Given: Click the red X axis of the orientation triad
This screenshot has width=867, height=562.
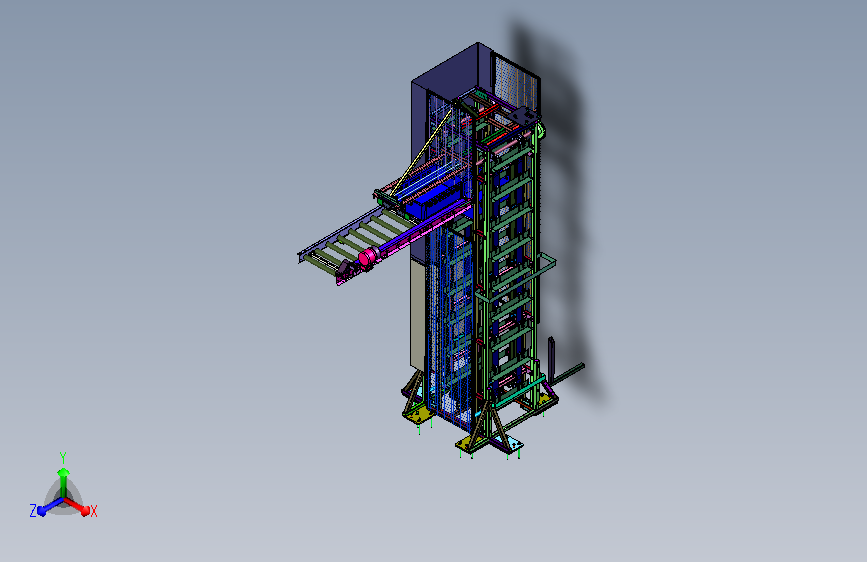Looking at the screenshot, I should 76,506.
